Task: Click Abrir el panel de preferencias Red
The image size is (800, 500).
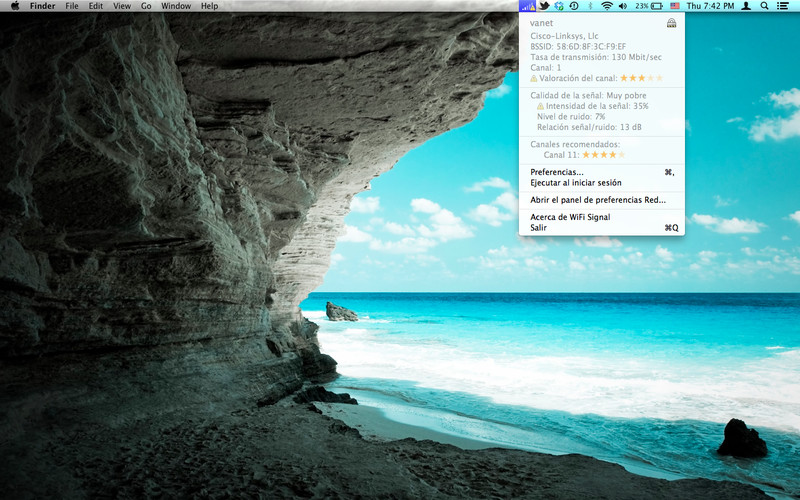Action: (x=598, y=200)
